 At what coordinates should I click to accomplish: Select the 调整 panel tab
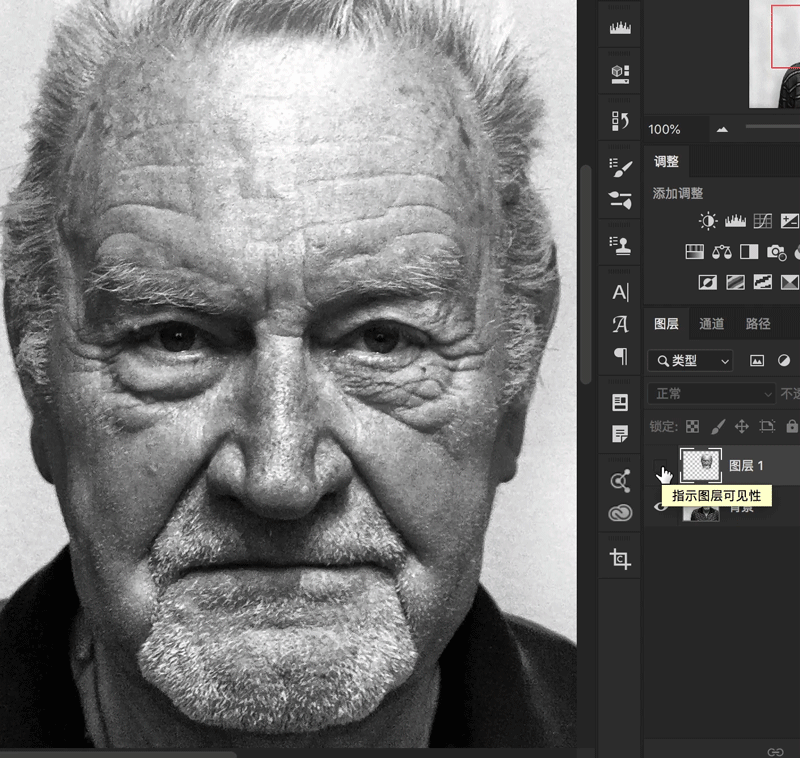666,162
